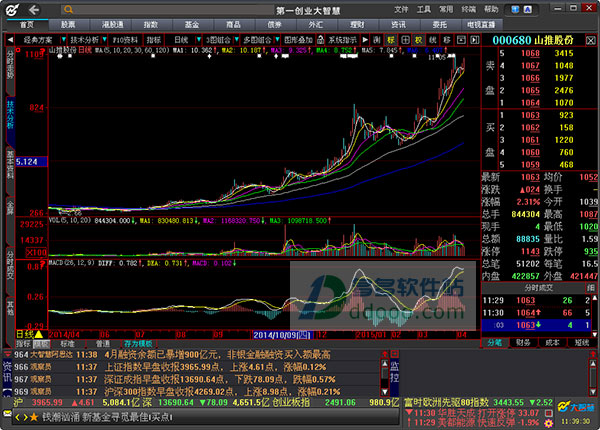The width and height of the screenshot is (600, 430).
Task: Click the 2014/10/09 date marker on timeline
Action: pyautogui.click(x=282, y=335)
